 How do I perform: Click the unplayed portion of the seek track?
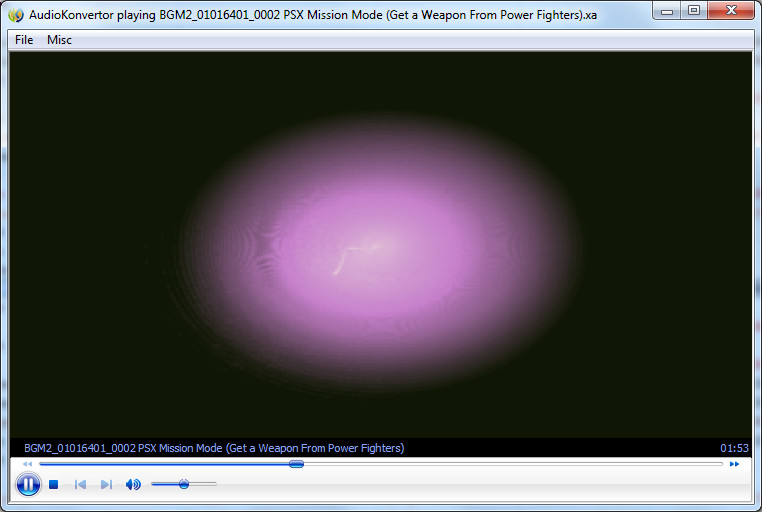(514, 464)
